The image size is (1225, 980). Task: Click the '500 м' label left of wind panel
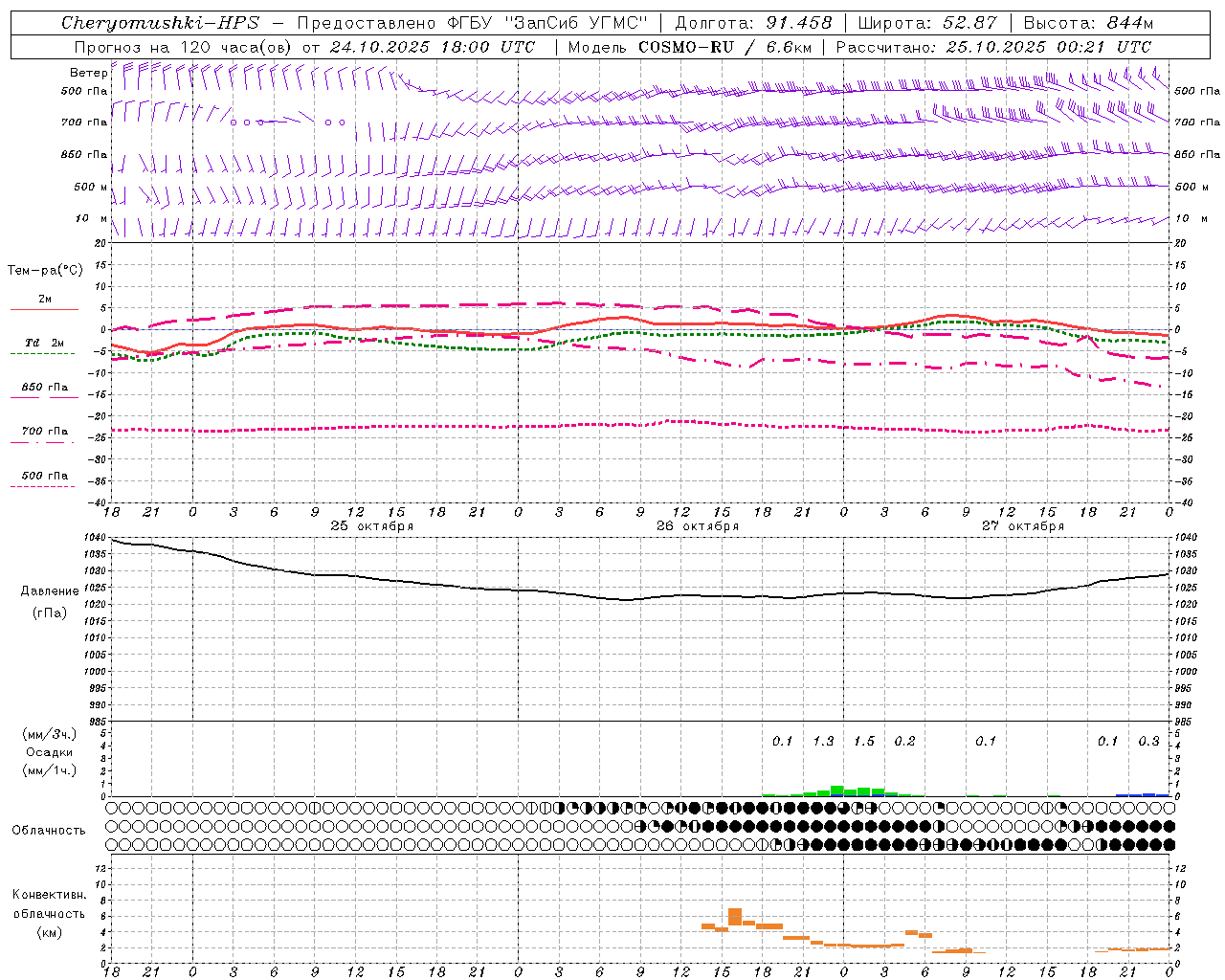point(91,187)
